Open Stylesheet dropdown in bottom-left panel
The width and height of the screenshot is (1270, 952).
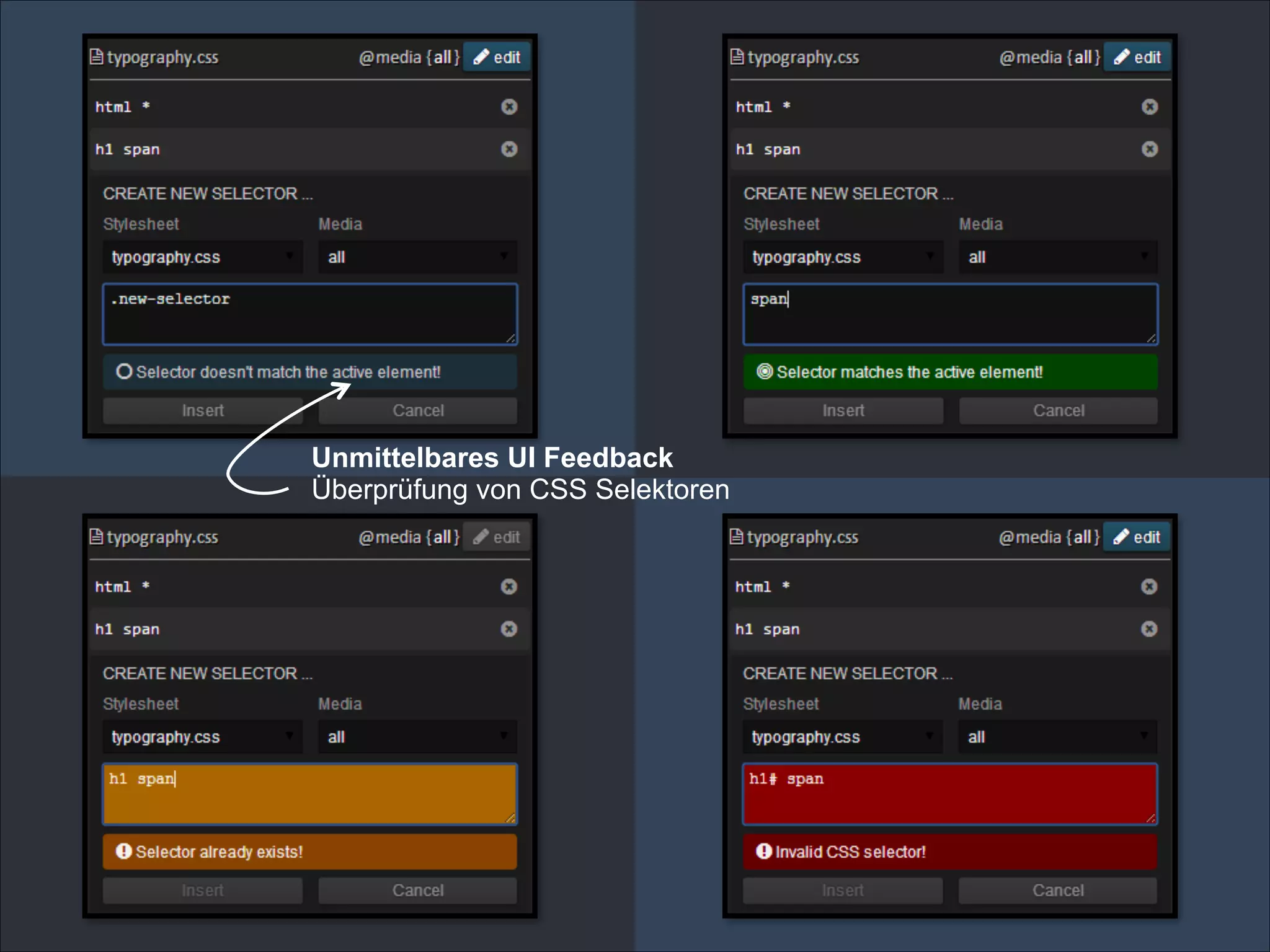pos(203,736)
